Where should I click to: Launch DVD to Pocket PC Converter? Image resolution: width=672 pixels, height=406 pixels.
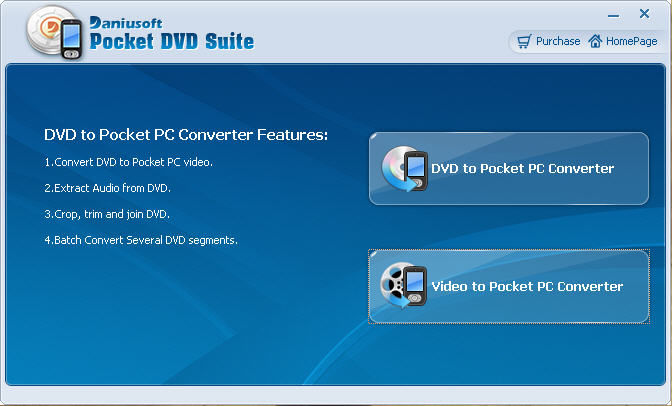click(x=509, y=168)
